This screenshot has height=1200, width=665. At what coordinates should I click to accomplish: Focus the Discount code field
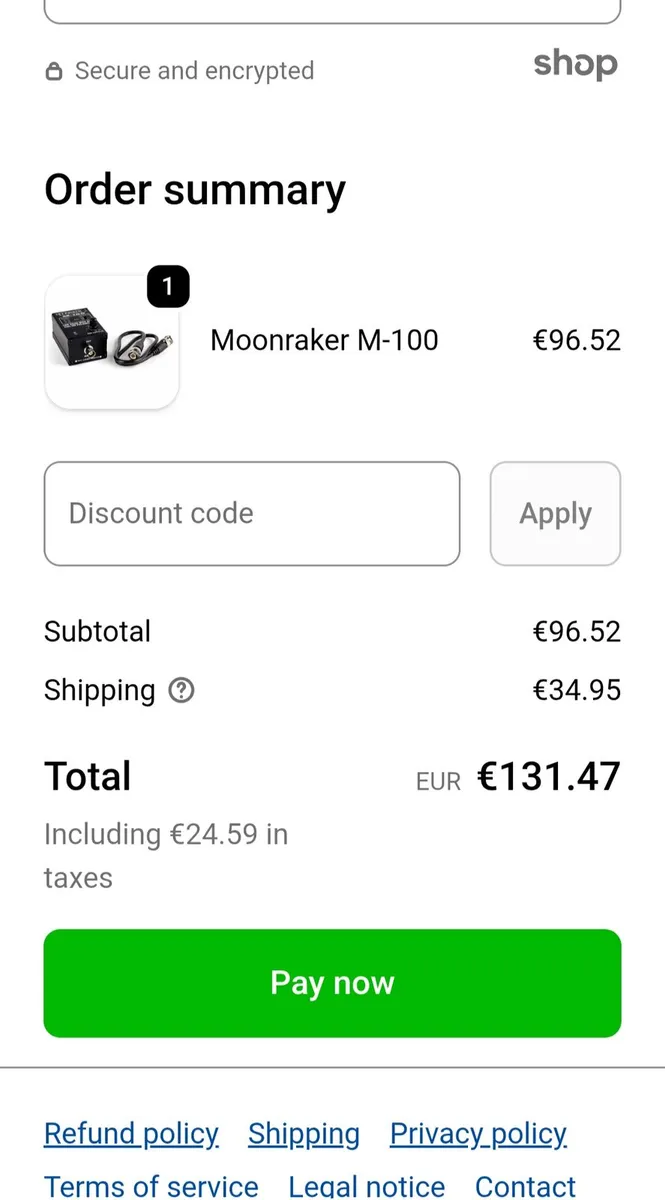click(x=252, y=513)
